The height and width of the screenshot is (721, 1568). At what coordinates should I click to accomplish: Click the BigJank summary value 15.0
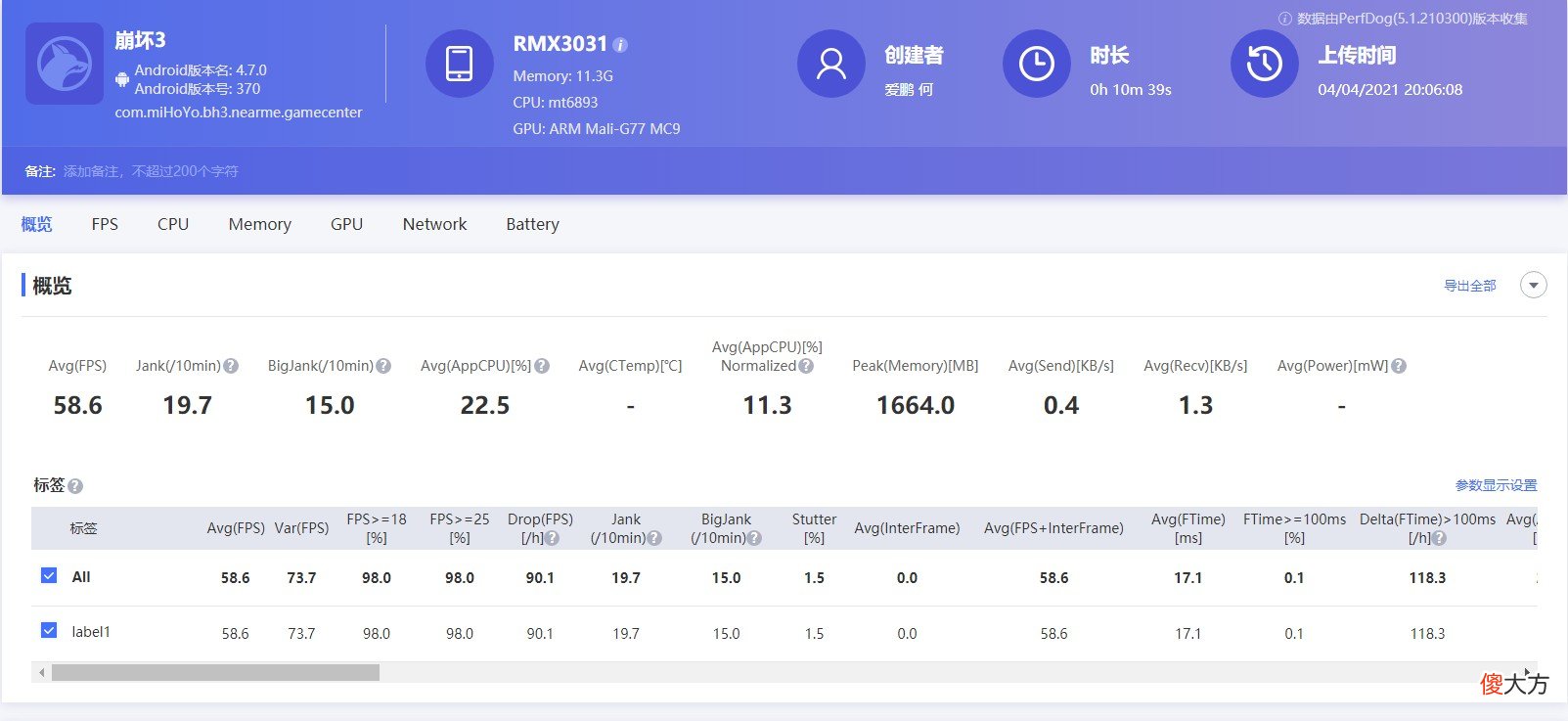[330, 405]
